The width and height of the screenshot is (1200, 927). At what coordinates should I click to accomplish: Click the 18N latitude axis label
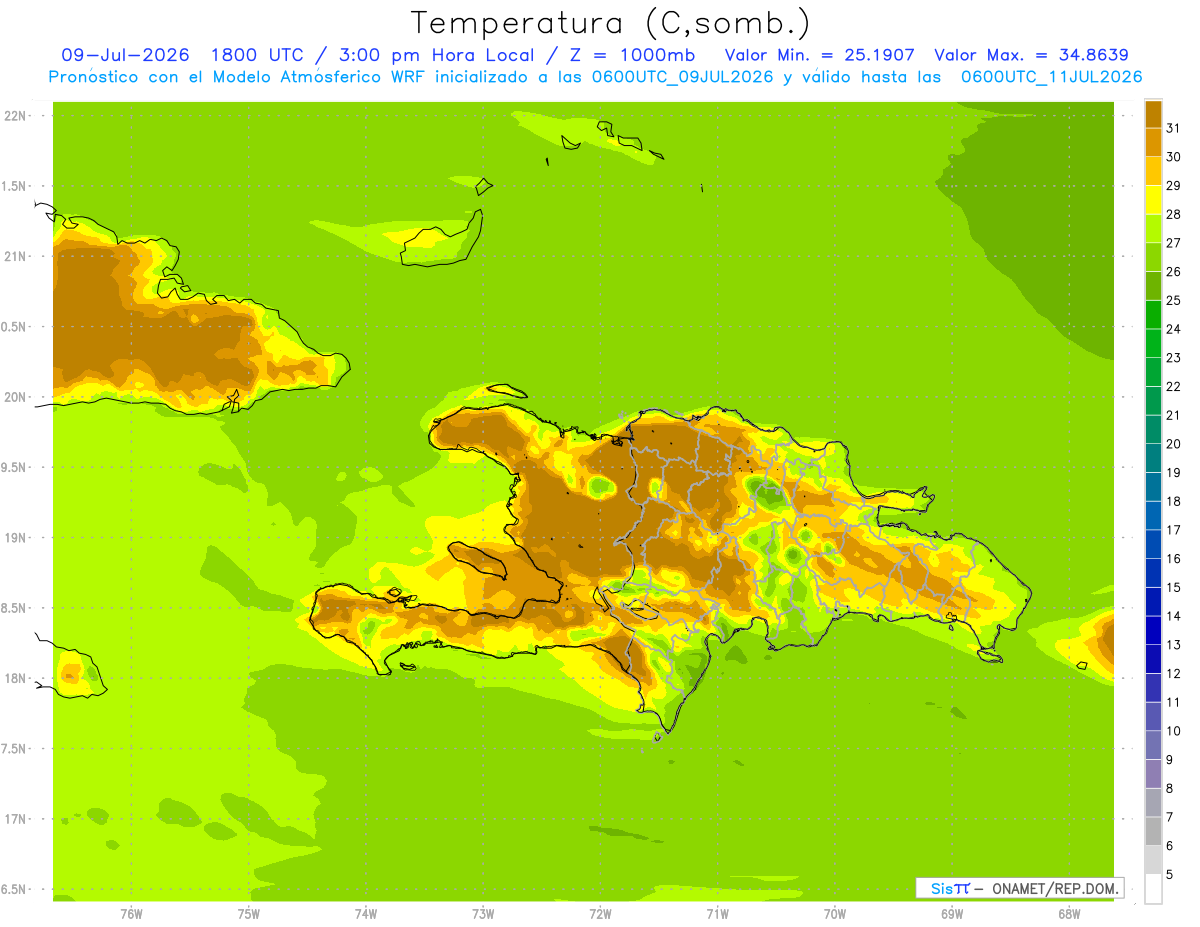[15, 678]
